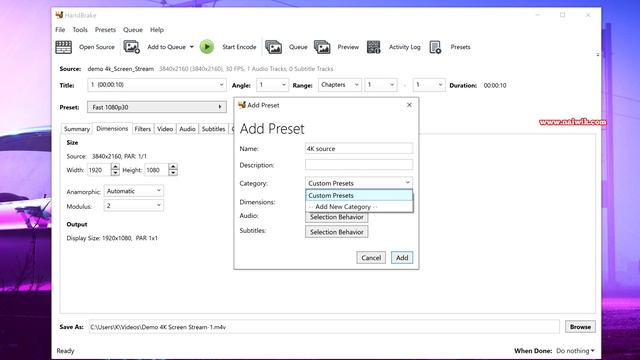Open the Presets menu

(105, 30)
